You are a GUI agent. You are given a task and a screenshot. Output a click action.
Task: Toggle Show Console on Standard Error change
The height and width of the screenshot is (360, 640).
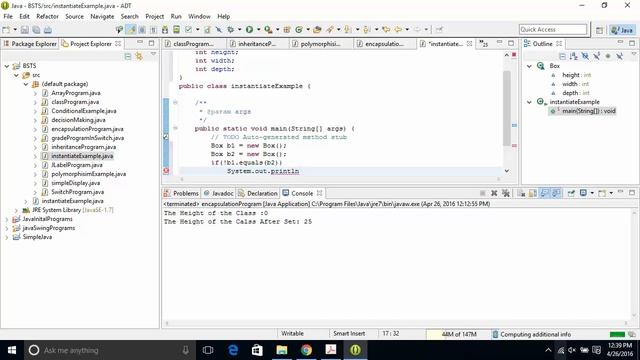pyautogui.click(x=556, y=193)
